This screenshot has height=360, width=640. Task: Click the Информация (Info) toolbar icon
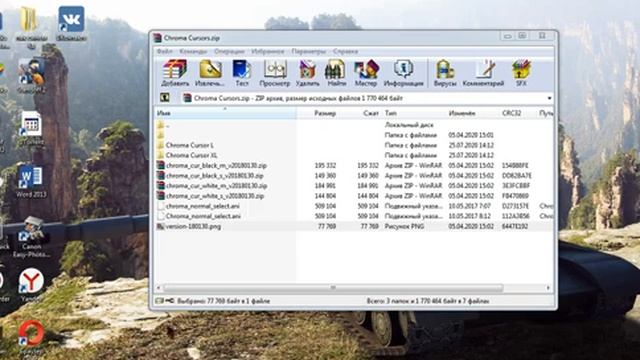point(403,73)
